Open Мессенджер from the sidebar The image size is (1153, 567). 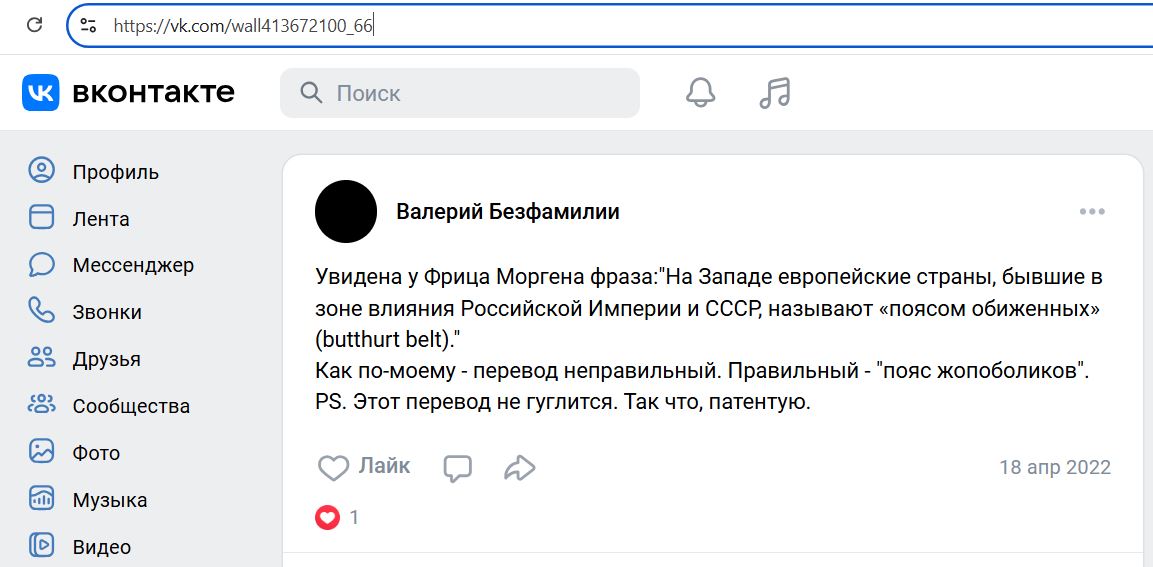111,265
